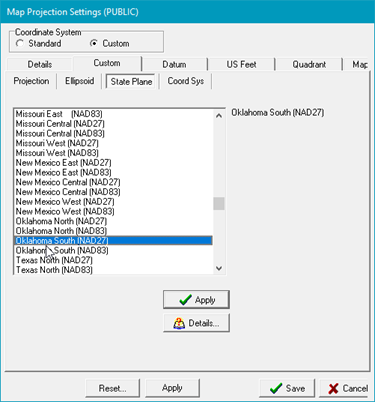Viewport: 375px width, 402px height.
Task: Click the bottom Apply button
Action: click(172, 388)
